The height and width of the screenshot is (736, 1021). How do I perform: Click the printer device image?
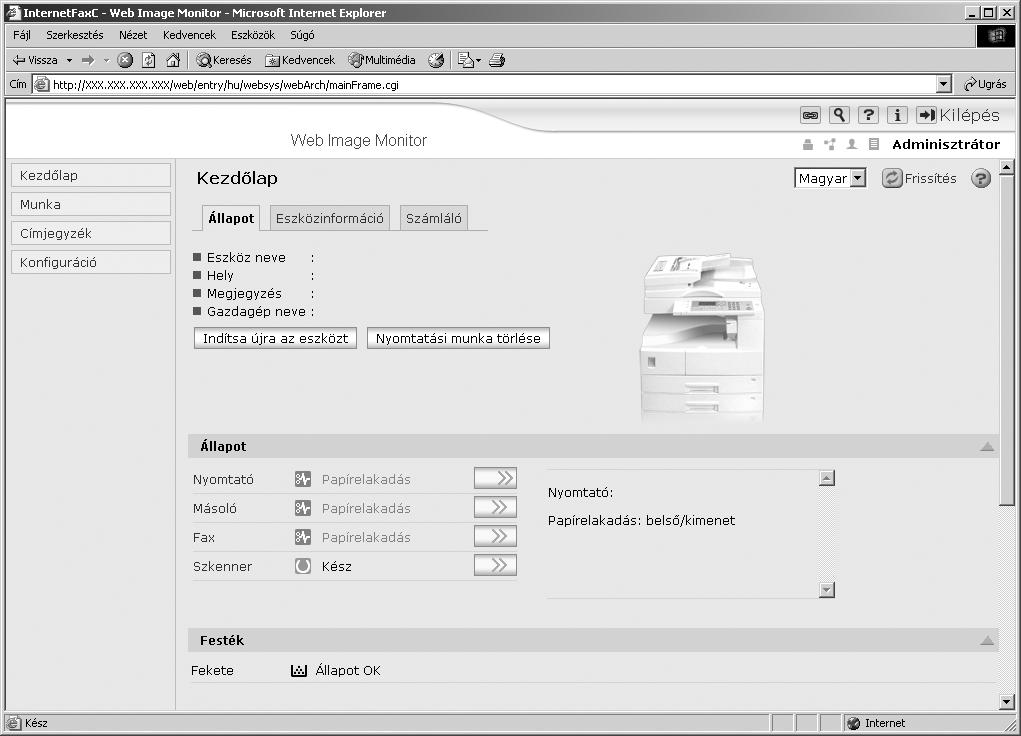coord(702,337)
